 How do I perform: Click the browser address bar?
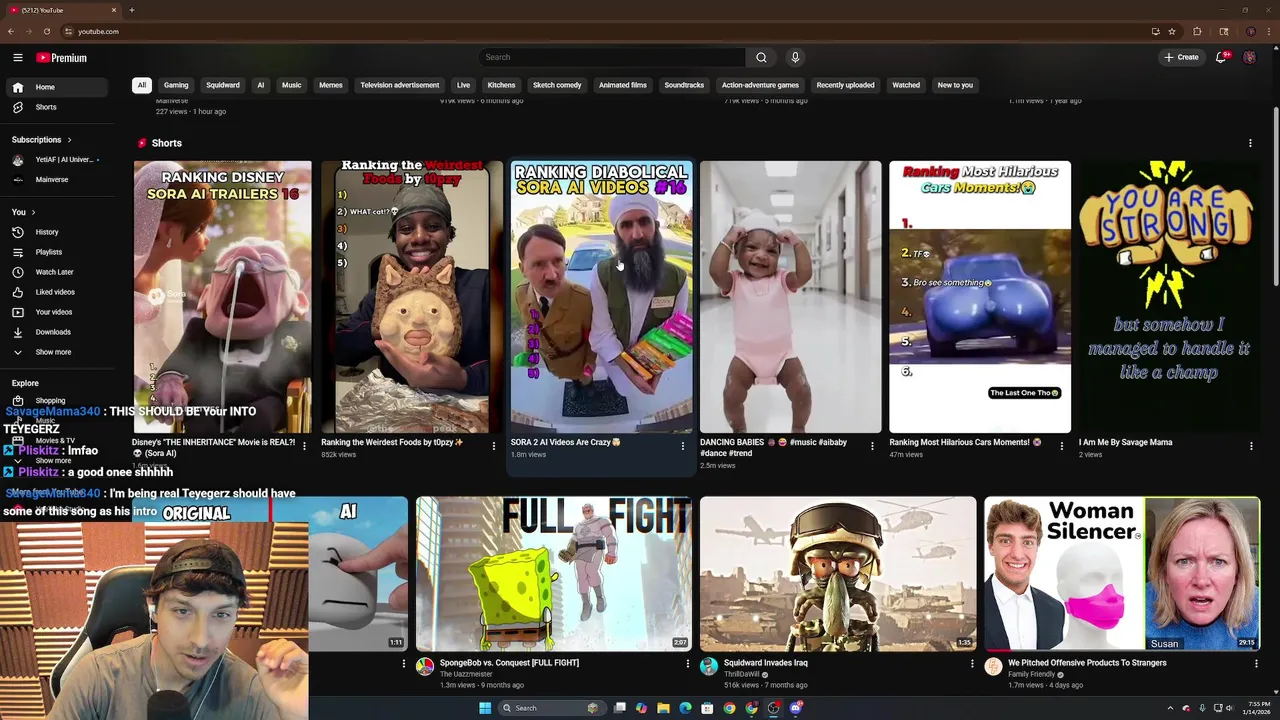click(x=600, y=31)
